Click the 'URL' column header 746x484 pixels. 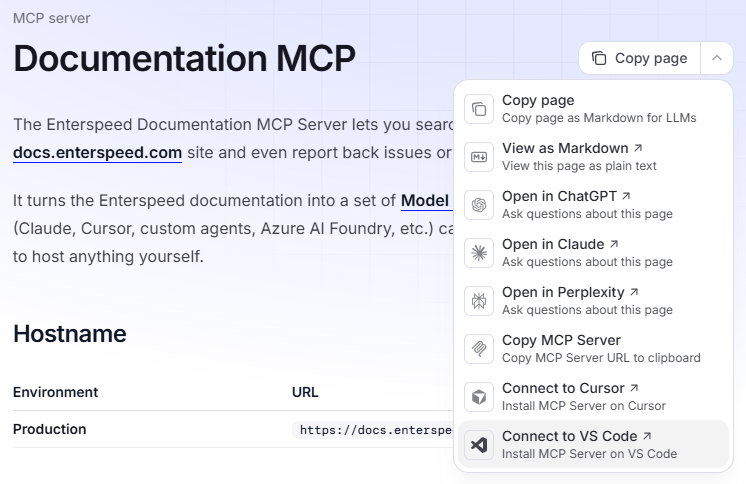point(305,392)
